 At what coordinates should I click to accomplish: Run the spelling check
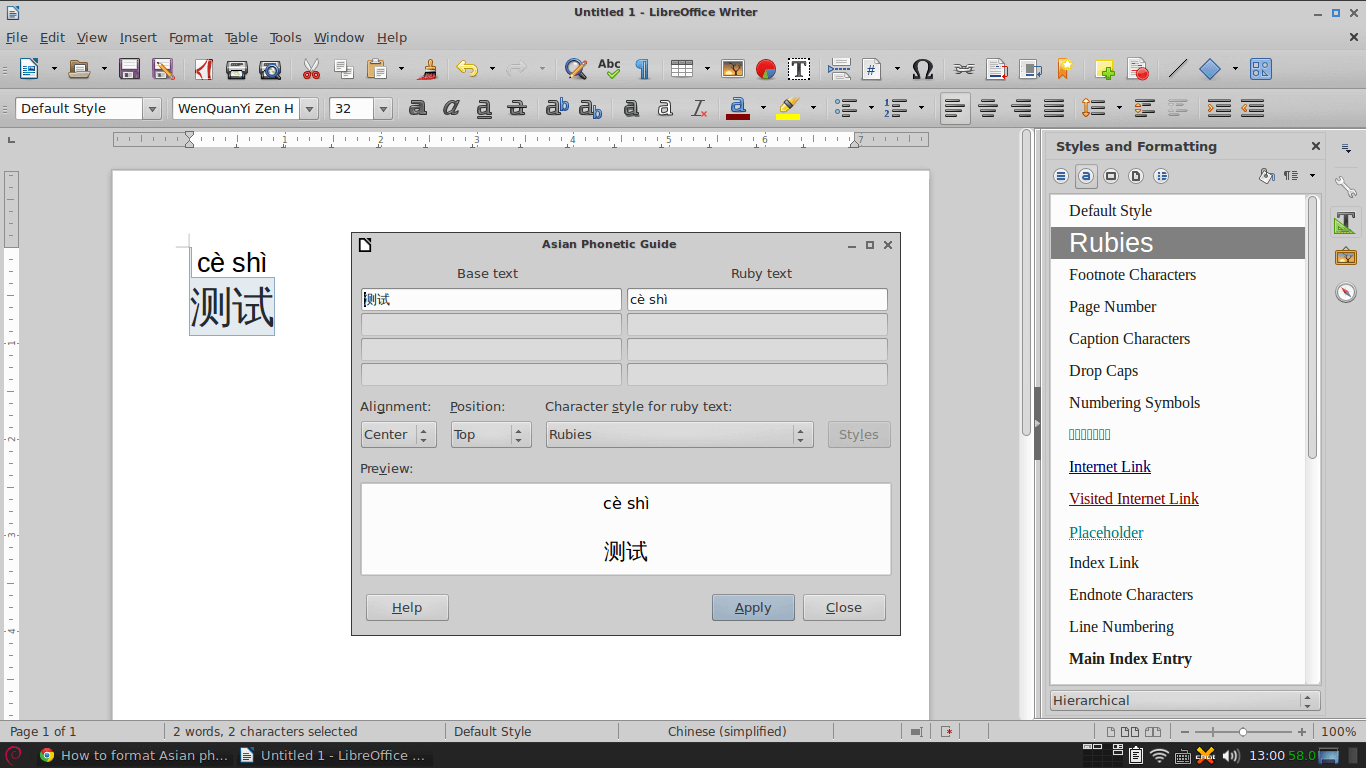click(x=608, y=69)
